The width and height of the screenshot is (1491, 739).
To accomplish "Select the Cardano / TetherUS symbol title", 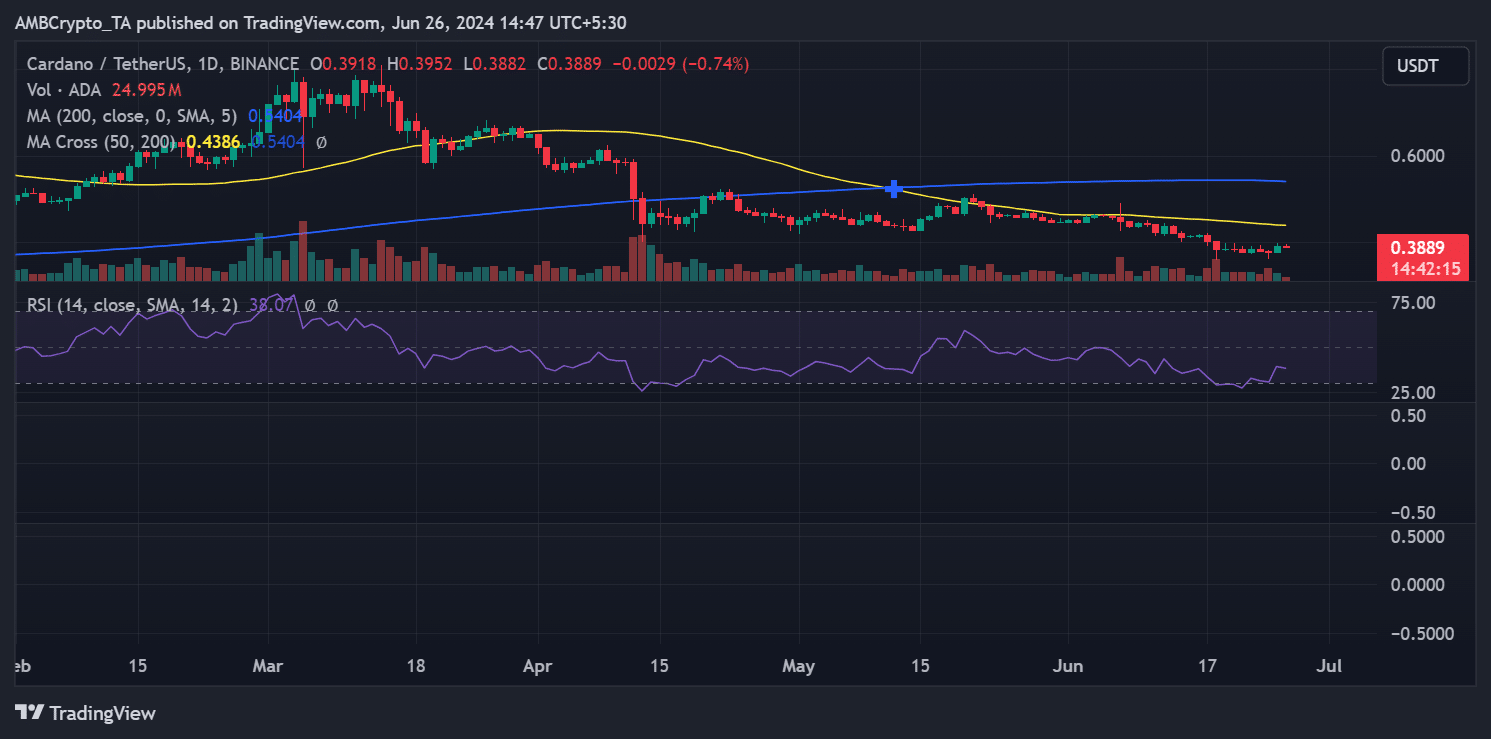I will click(x=161, y=64).
